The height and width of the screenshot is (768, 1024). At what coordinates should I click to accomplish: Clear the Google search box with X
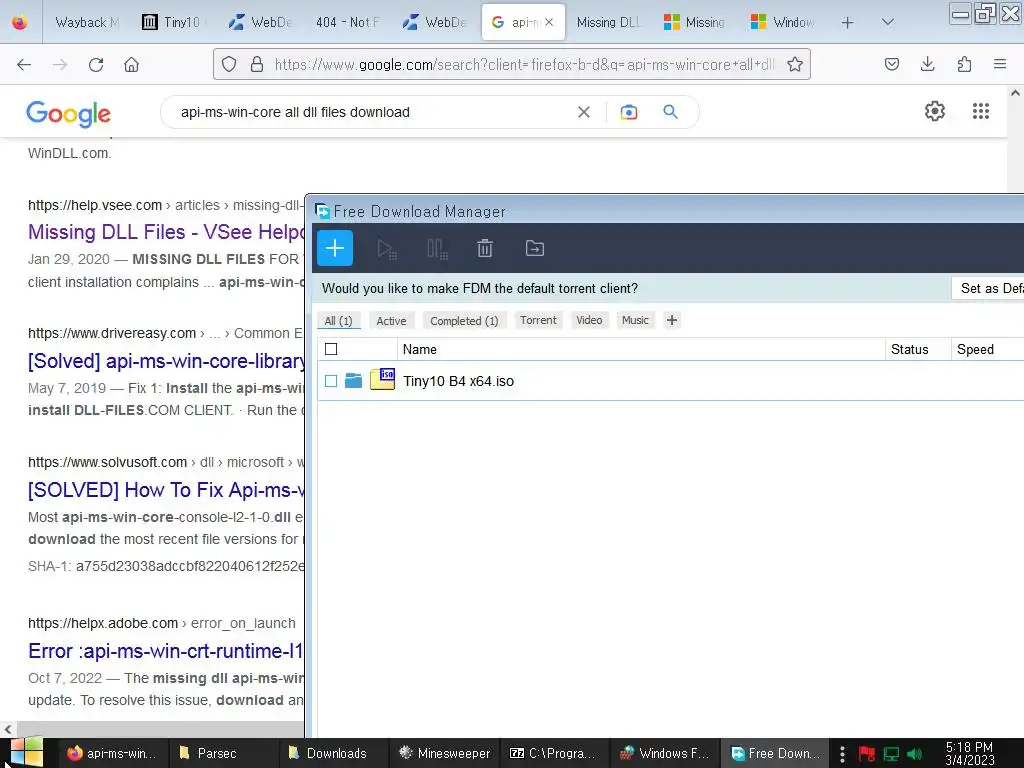pos(584,112)
